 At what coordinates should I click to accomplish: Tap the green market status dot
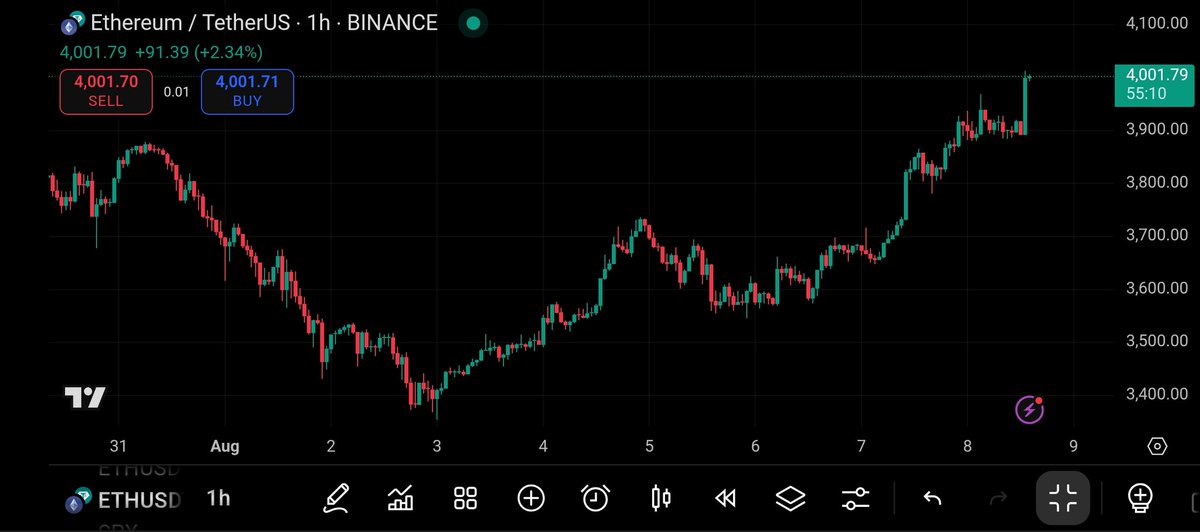(x=471, y=23)
